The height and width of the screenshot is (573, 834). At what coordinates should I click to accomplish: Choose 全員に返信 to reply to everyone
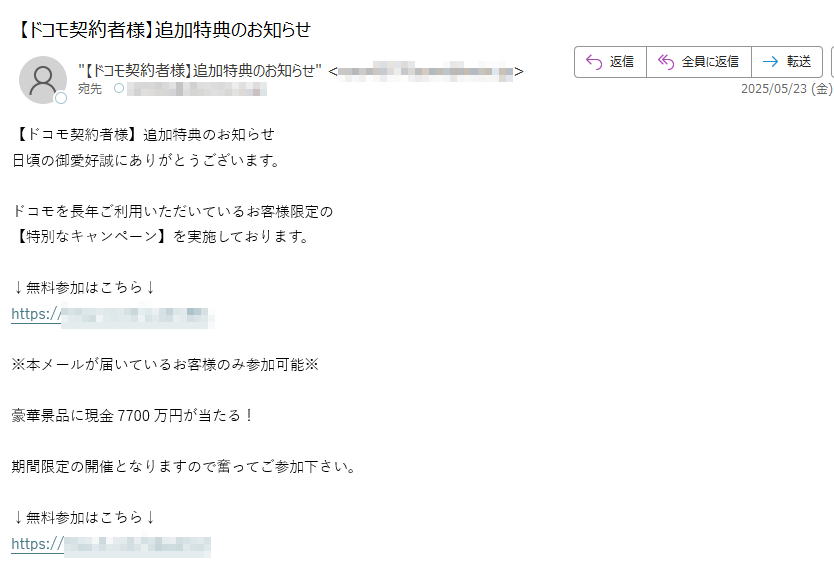(710, 62)
